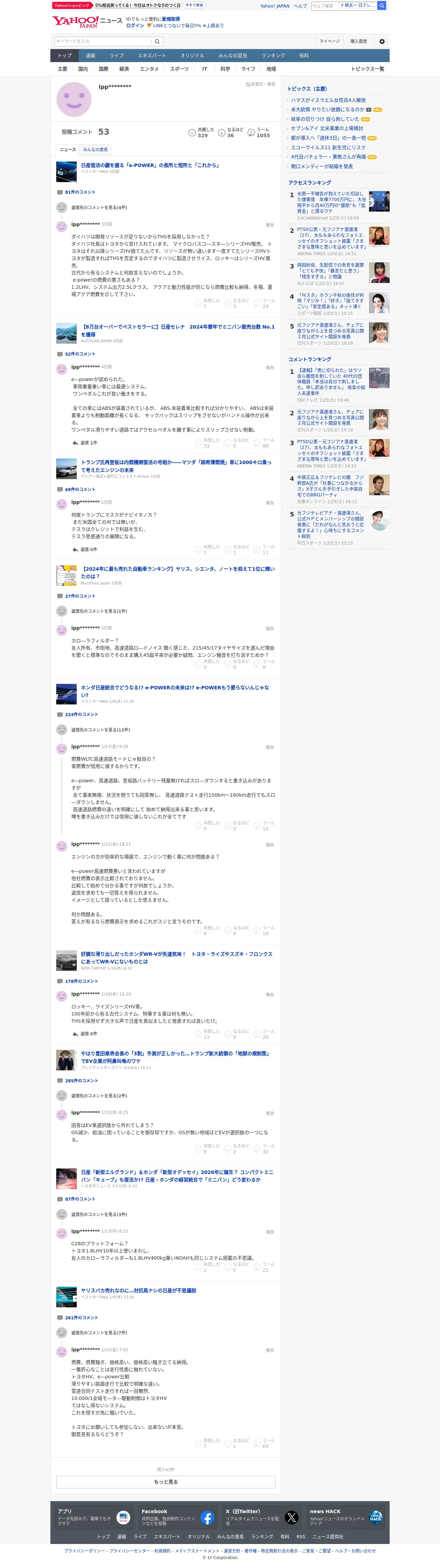Click the comment bubble icon next to 81件のコメント

[x=60, y=192]
